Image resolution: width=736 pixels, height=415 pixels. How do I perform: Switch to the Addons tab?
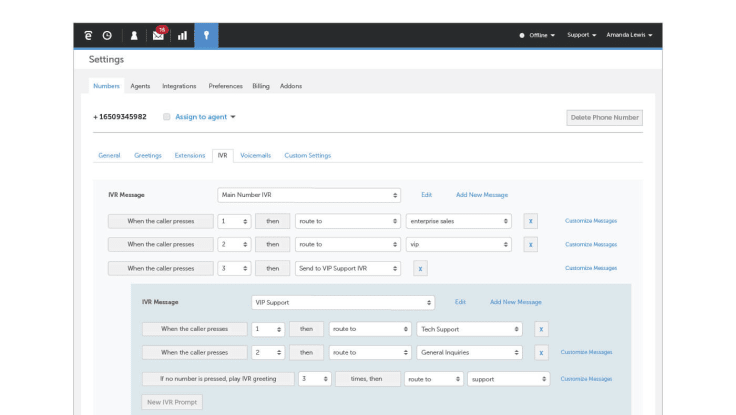(291, 86)
